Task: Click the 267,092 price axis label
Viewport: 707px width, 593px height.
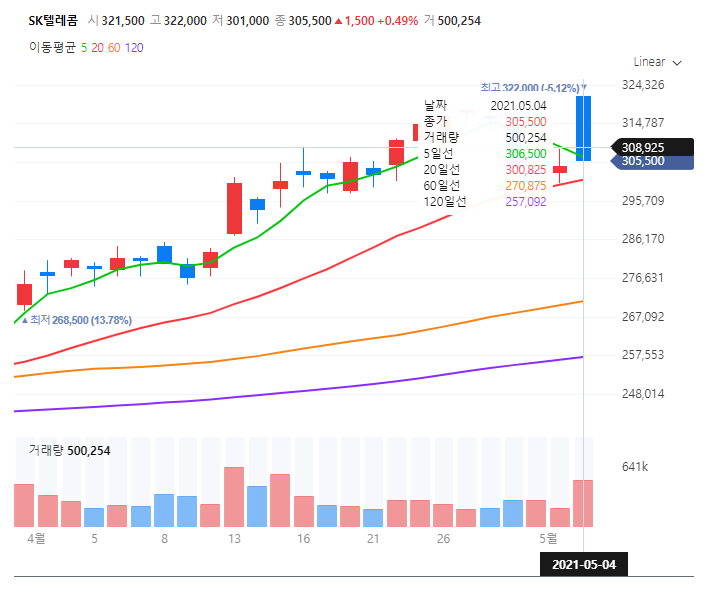Action: tap(643, 317)
